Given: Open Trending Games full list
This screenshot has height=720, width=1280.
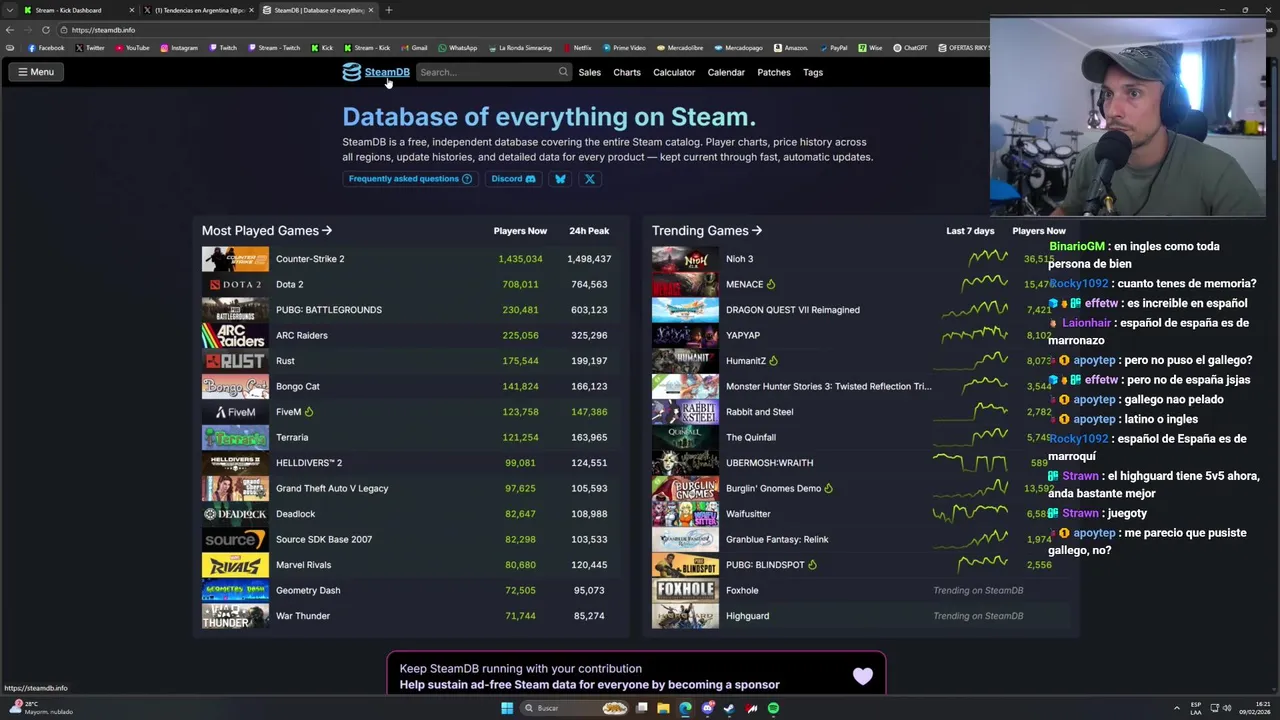Looking at the screenshot, I should [707, 231].
